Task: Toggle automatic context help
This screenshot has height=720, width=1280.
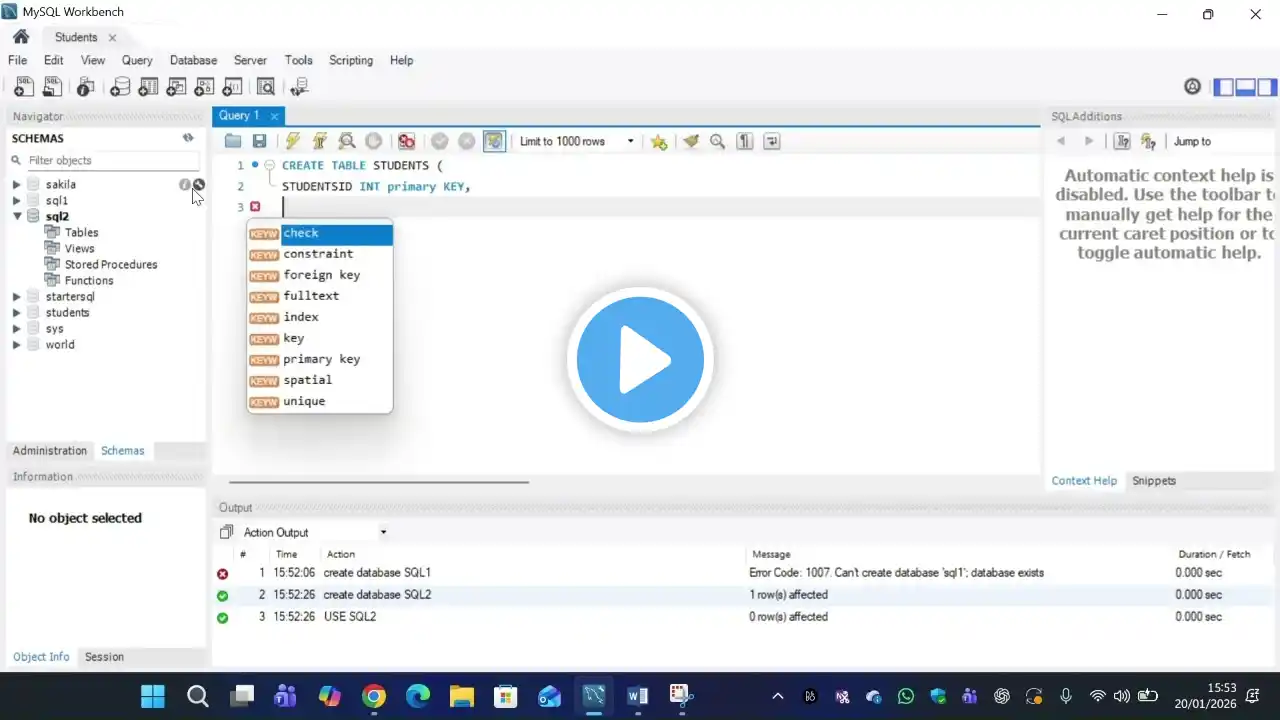Action: coord(1148,142)
